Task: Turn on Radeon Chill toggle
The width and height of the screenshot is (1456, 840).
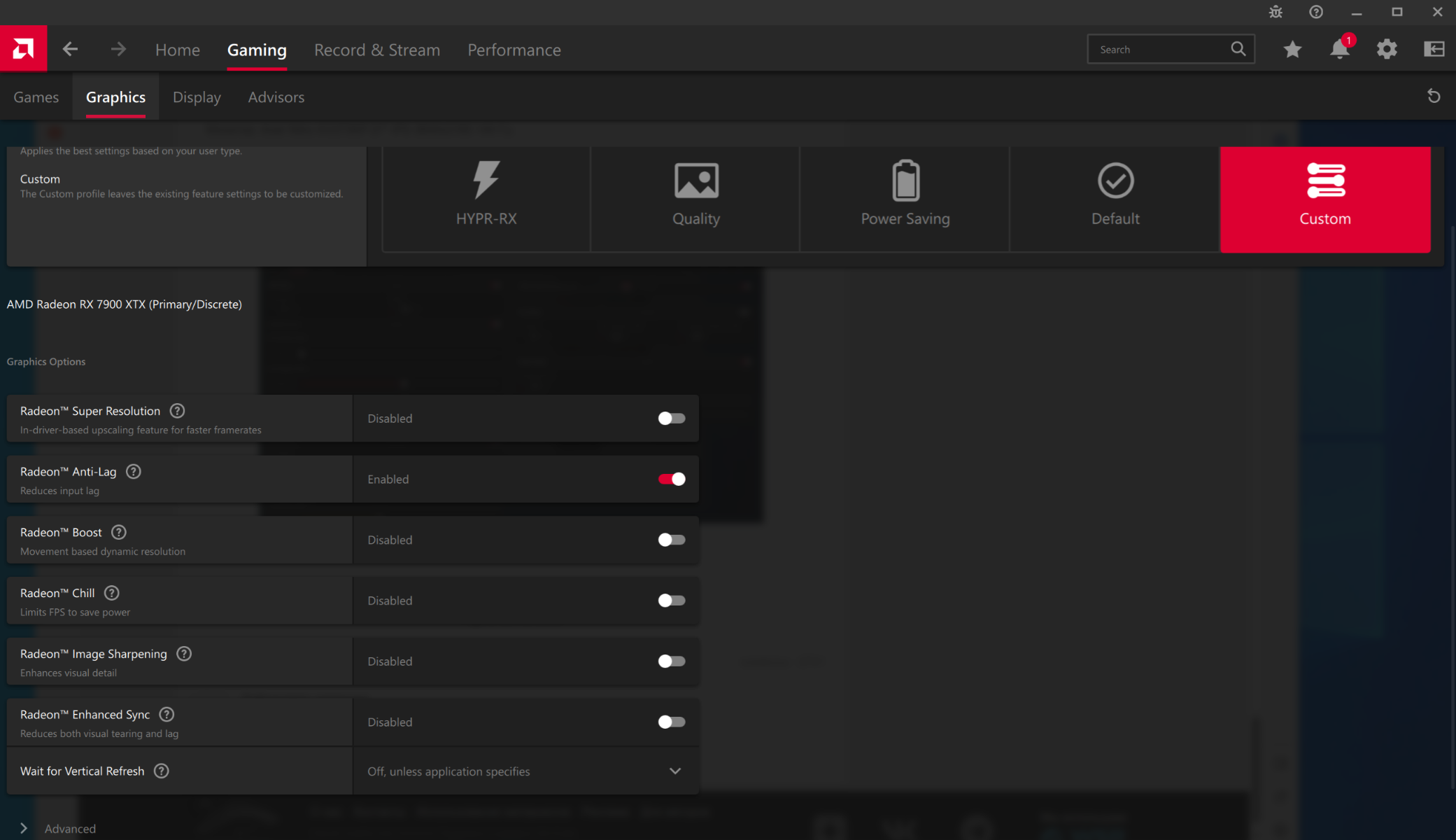Action: [671, 601]
